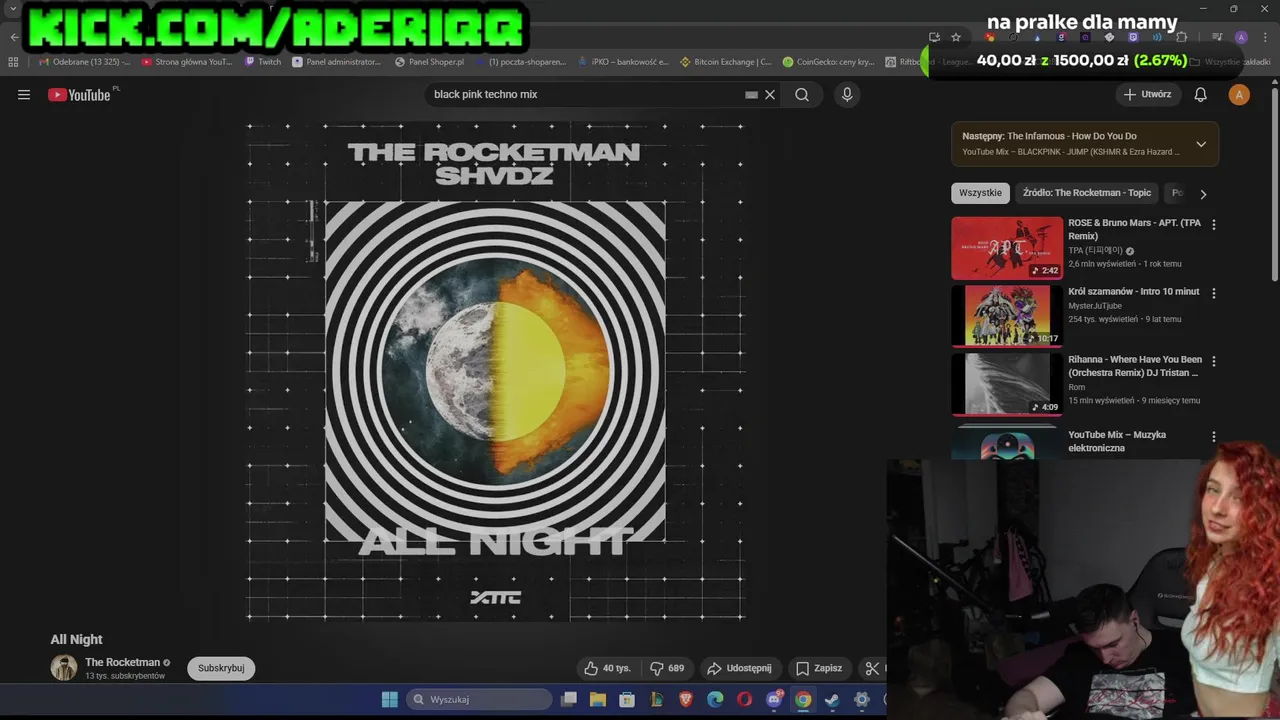Viewport: 1280px width, 720px height.
Task: Open the YouTube notifications bell
Action: click(x=1201, y=95)
